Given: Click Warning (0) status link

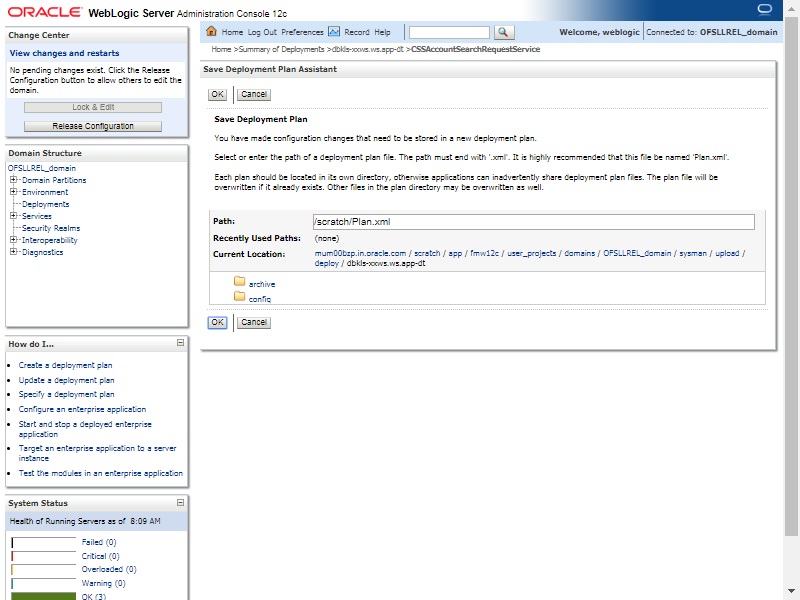Looking at the screenshot, I should point(104,583).
